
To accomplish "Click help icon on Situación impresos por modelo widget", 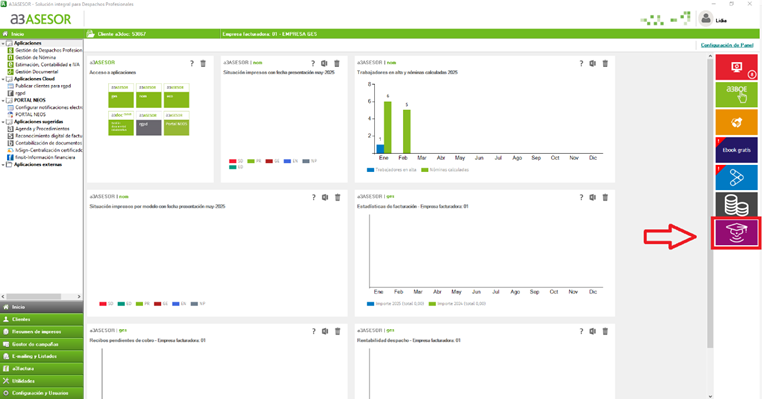I will 313,197.
